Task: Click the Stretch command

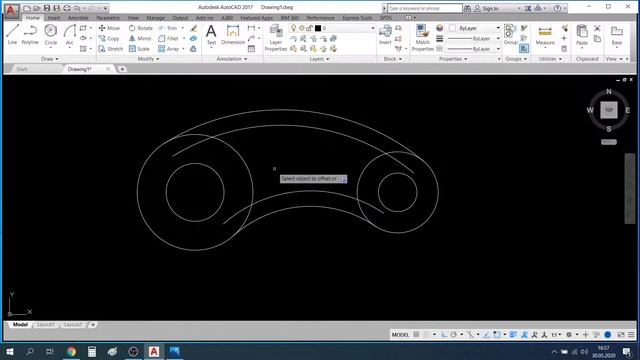Action: [111, 49]
